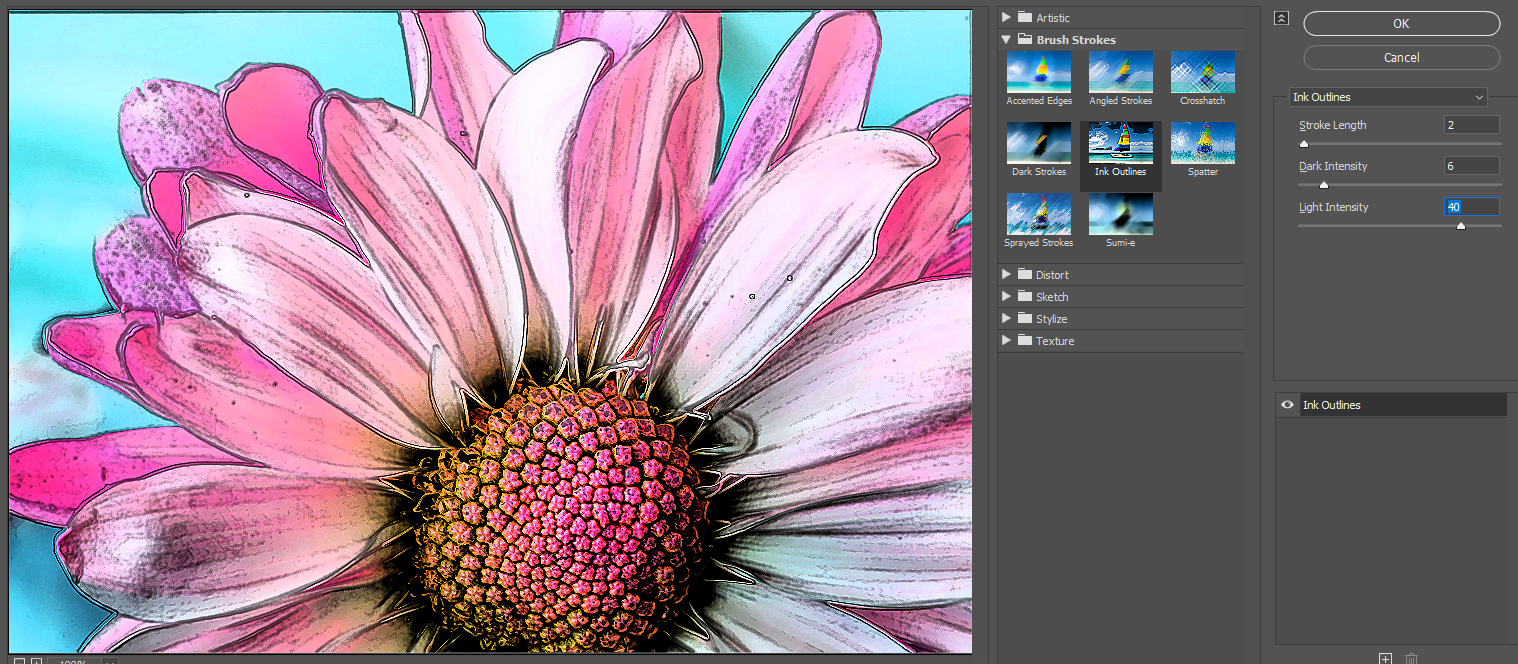Image resolution: width=1518 pixels, height=664 pixels.
Task: Expand the Texture category triangle
Action: click(x=1006, y=340)
